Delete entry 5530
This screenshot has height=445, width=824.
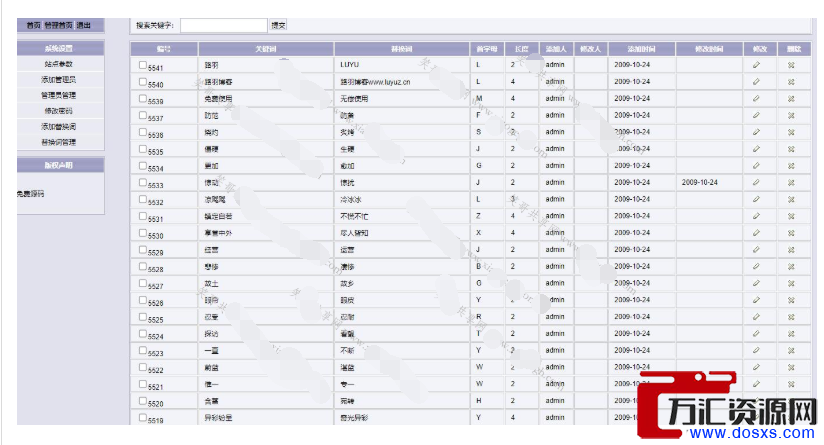791,233
